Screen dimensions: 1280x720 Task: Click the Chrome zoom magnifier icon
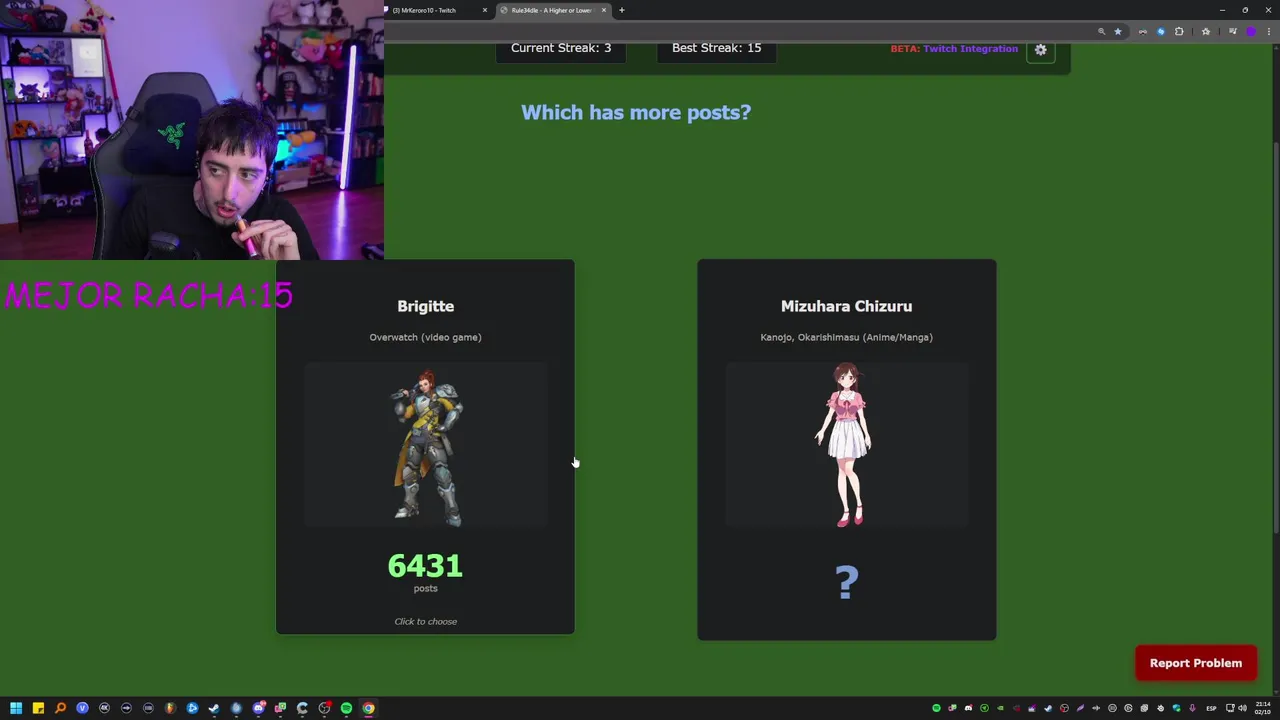(1102, 31)
